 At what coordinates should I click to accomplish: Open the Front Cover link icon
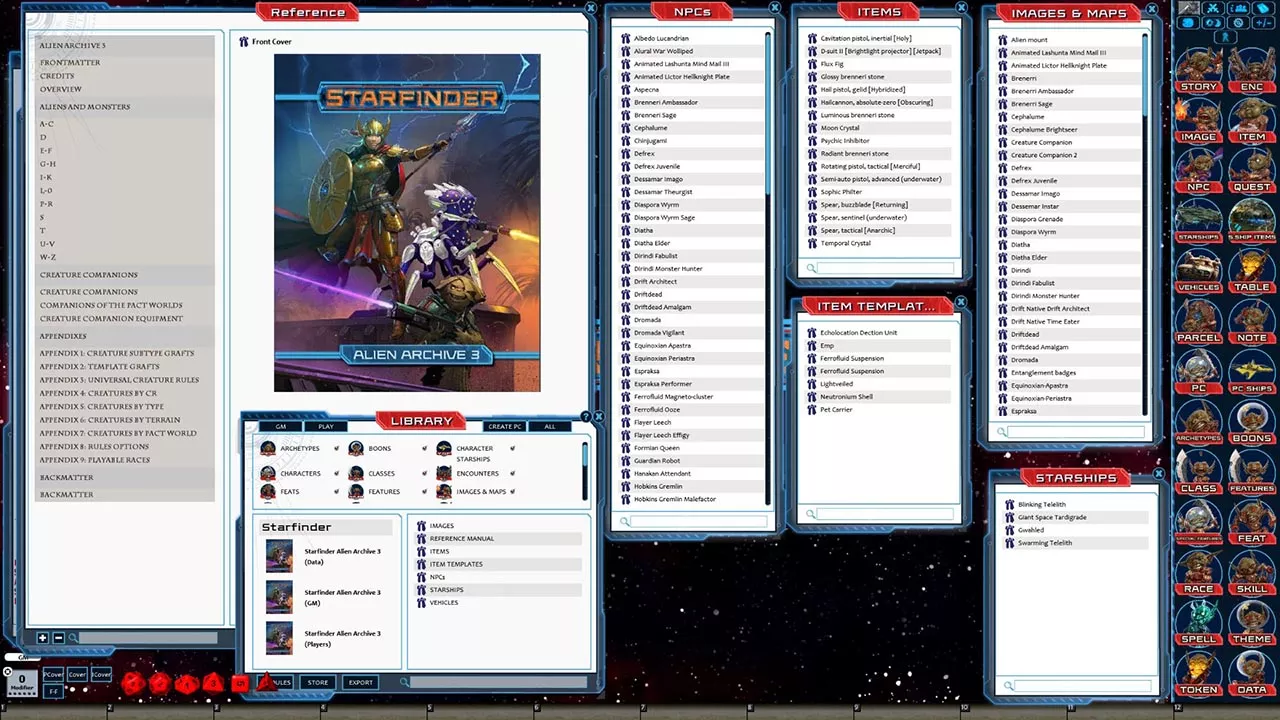point(244,42)
